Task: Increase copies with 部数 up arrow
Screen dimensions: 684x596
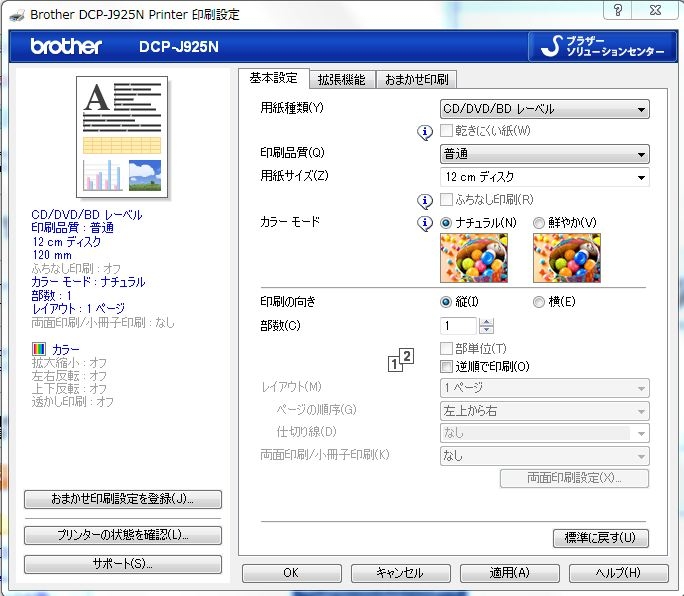Action: coord(486,322)
